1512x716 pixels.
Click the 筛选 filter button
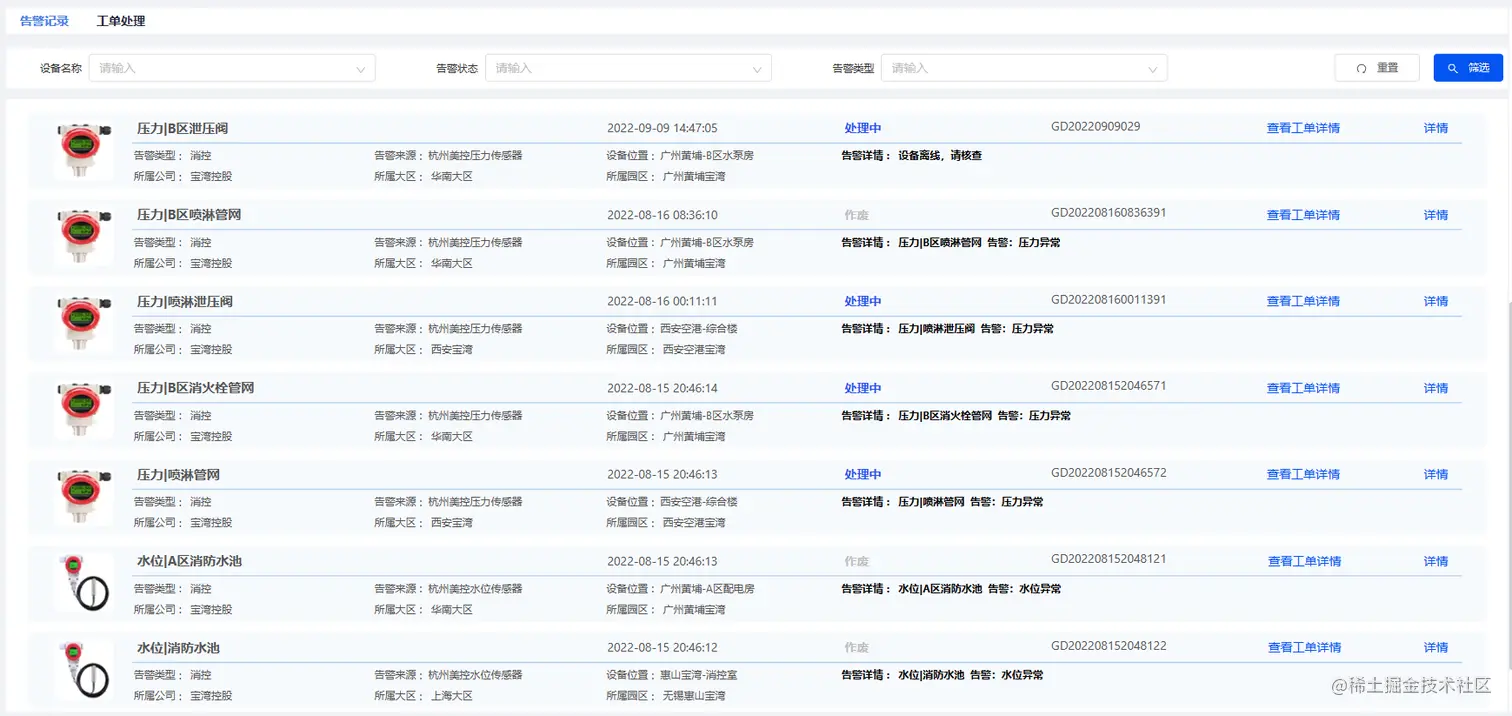point(1468,68)
